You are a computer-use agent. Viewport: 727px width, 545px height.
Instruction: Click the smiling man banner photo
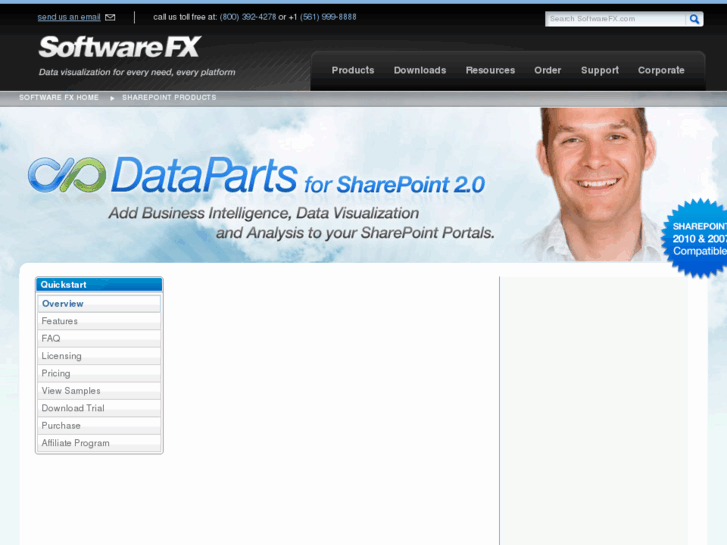pos(597,184)
